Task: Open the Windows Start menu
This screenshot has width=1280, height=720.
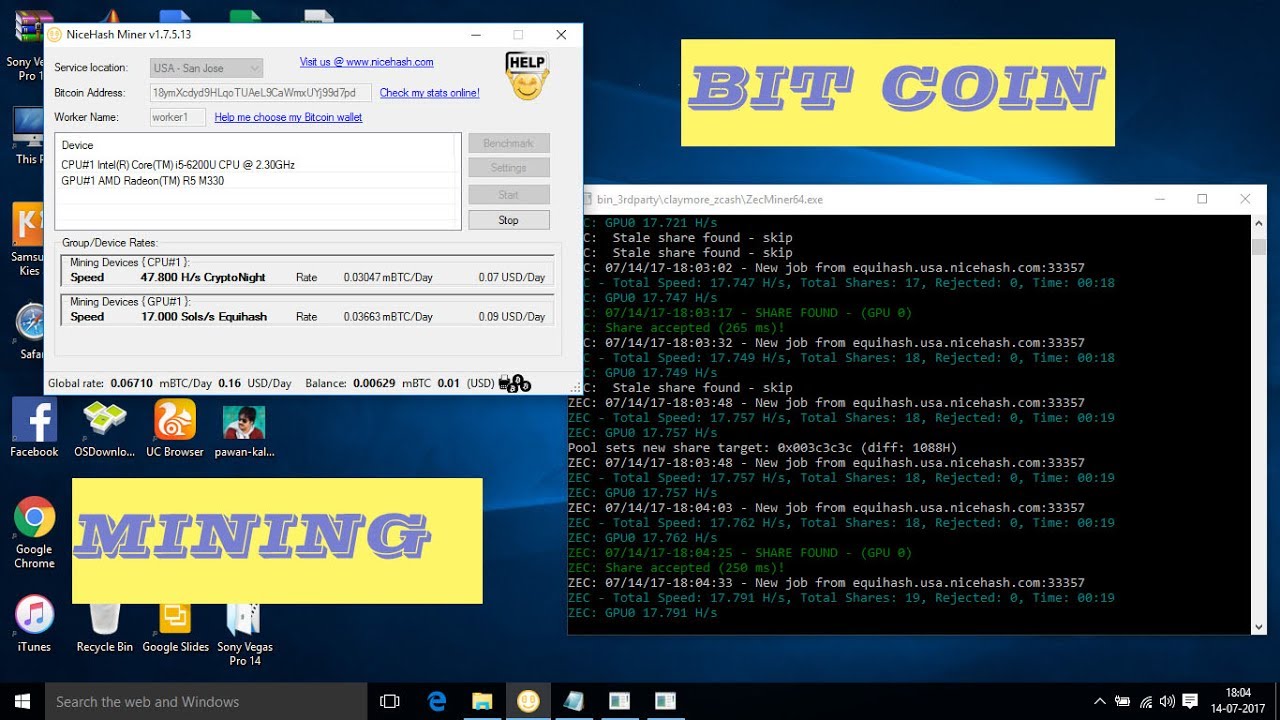Action: pyautogui.click(x=22, y=701)
